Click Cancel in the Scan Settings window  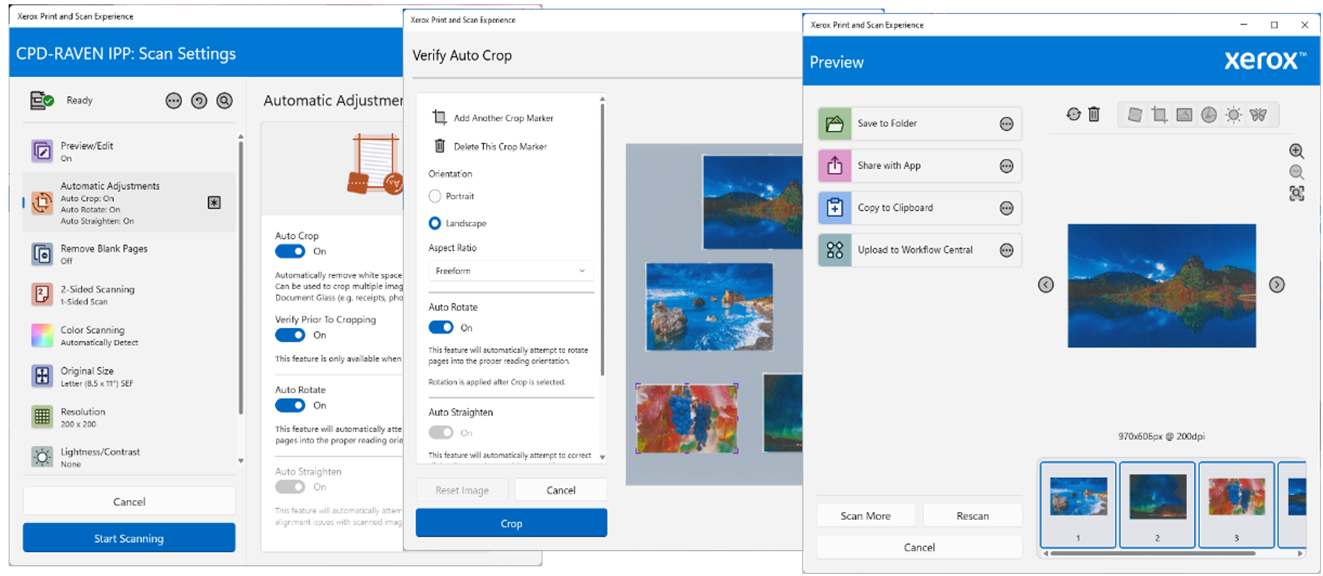(x=129, y=502)
